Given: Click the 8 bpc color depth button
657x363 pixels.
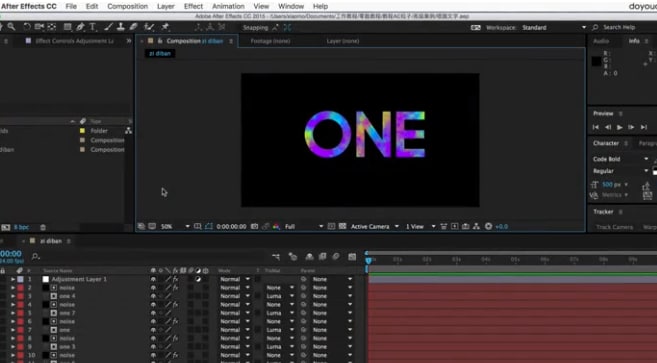Looking at the screenshot, I should tap(21, 227).
